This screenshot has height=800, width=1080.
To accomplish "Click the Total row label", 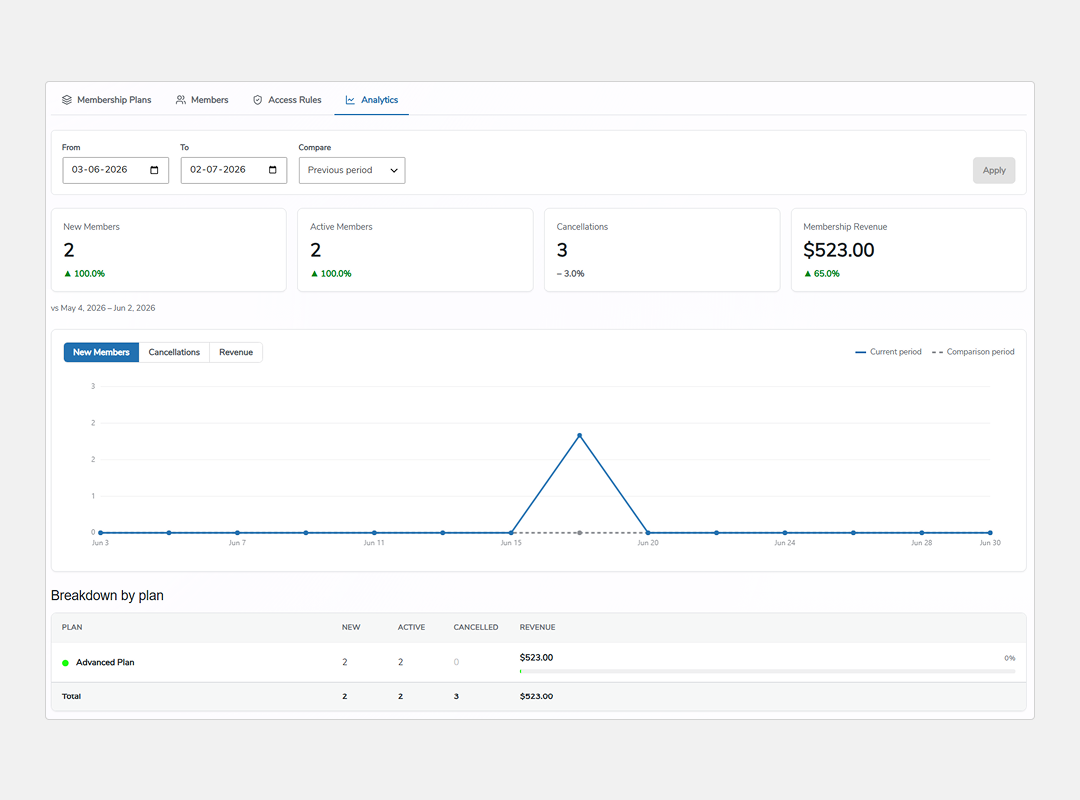I will point(72,697).
